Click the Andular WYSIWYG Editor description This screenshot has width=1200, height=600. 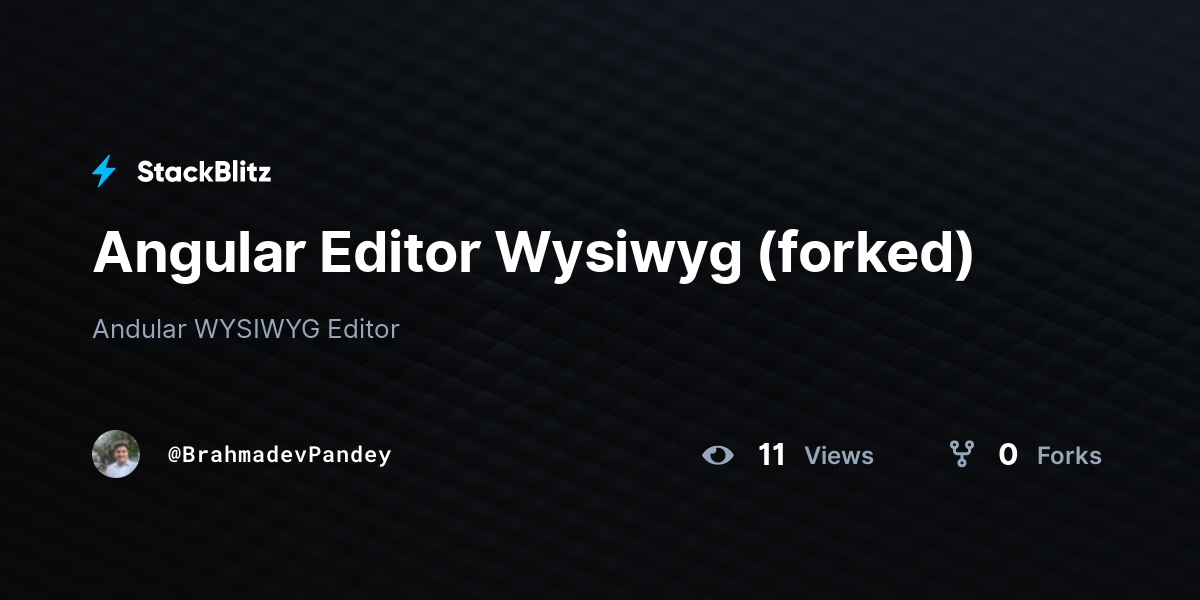pyautogui.click(x=246, y=329)
